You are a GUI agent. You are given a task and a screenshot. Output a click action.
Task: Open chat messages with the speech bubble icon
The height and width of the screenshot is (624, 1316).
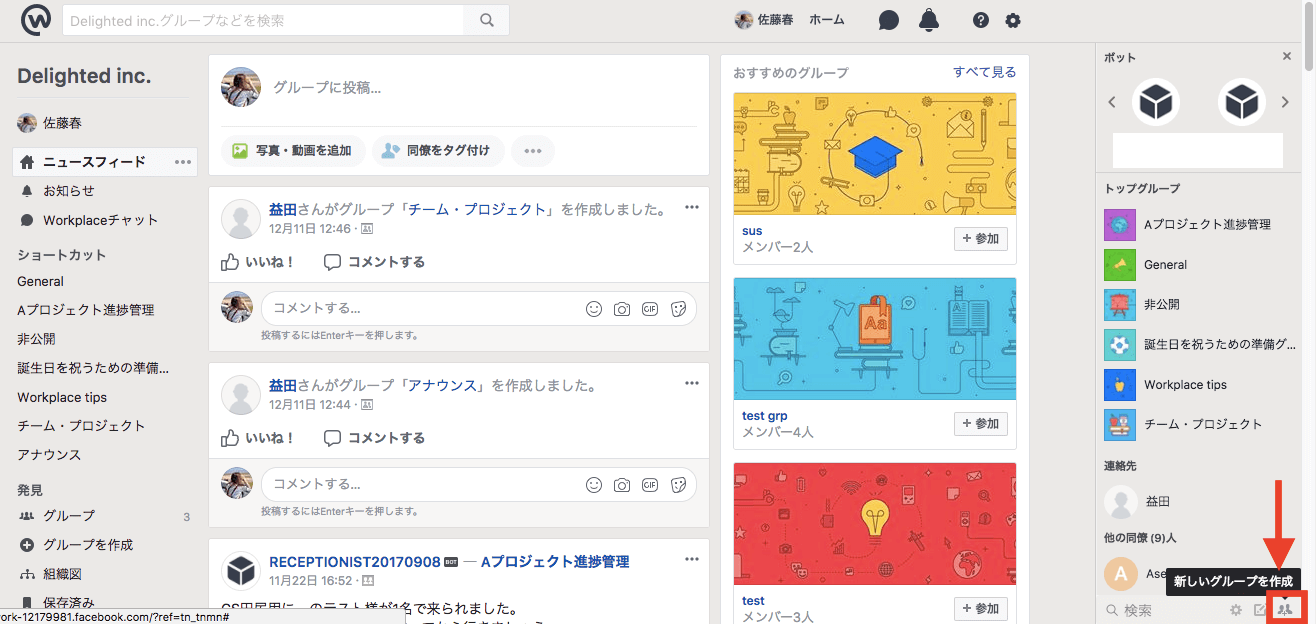pyautogui.click(x=888, y=19)
